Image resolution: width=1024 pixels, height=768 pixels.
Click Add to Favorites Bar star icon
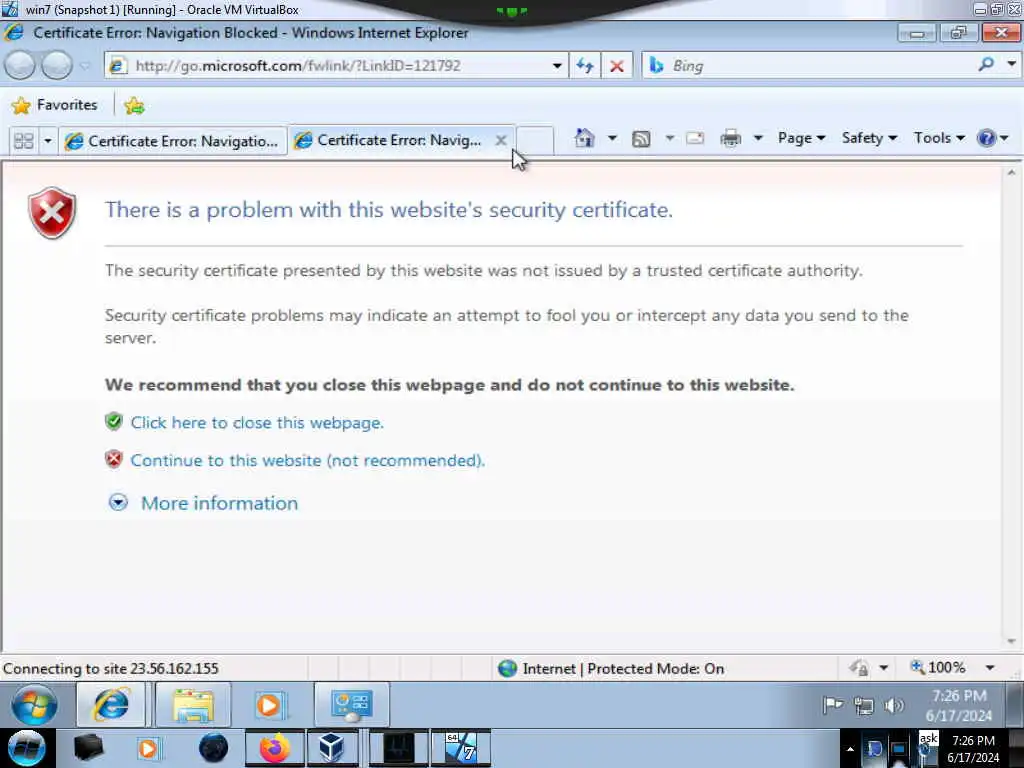[x=134, y=105]
